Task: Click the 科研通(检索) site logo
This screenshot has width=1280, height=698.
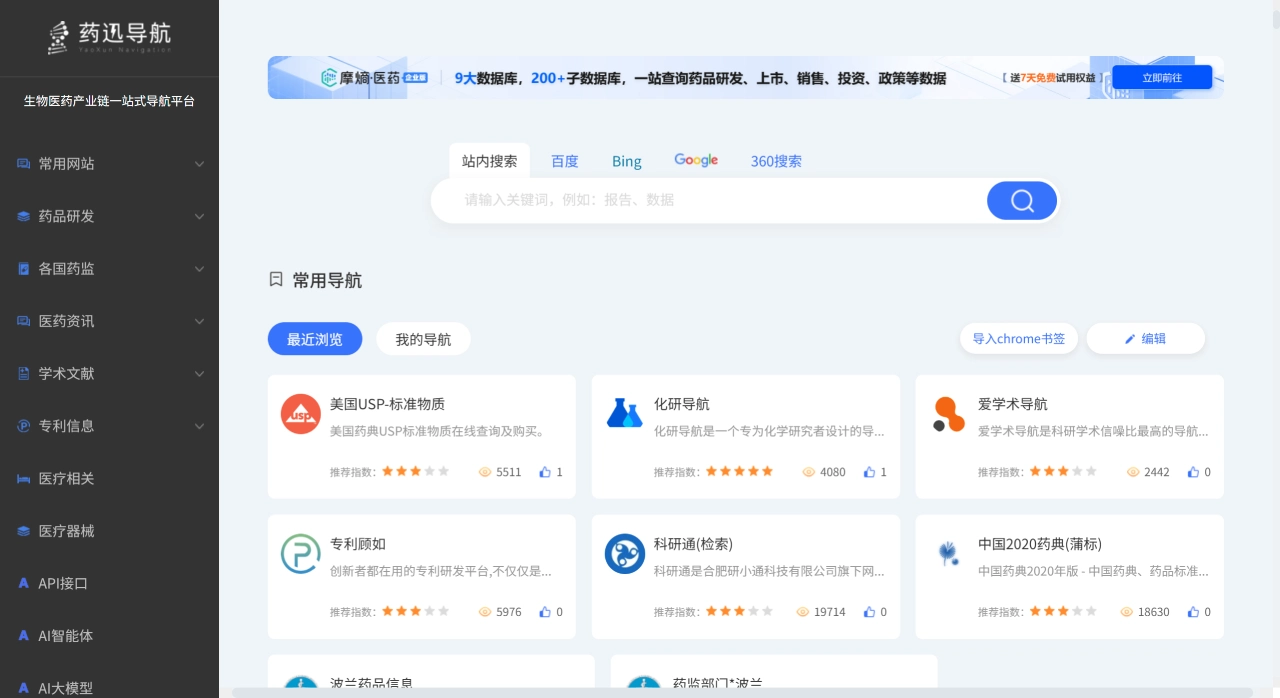Action: click(624, 554)
